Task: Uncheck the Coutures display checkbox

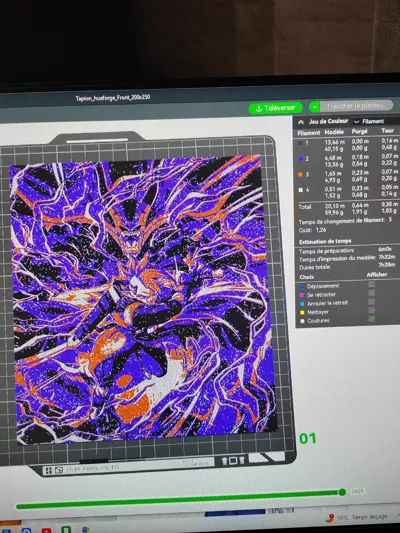Action: click(371, 319)
